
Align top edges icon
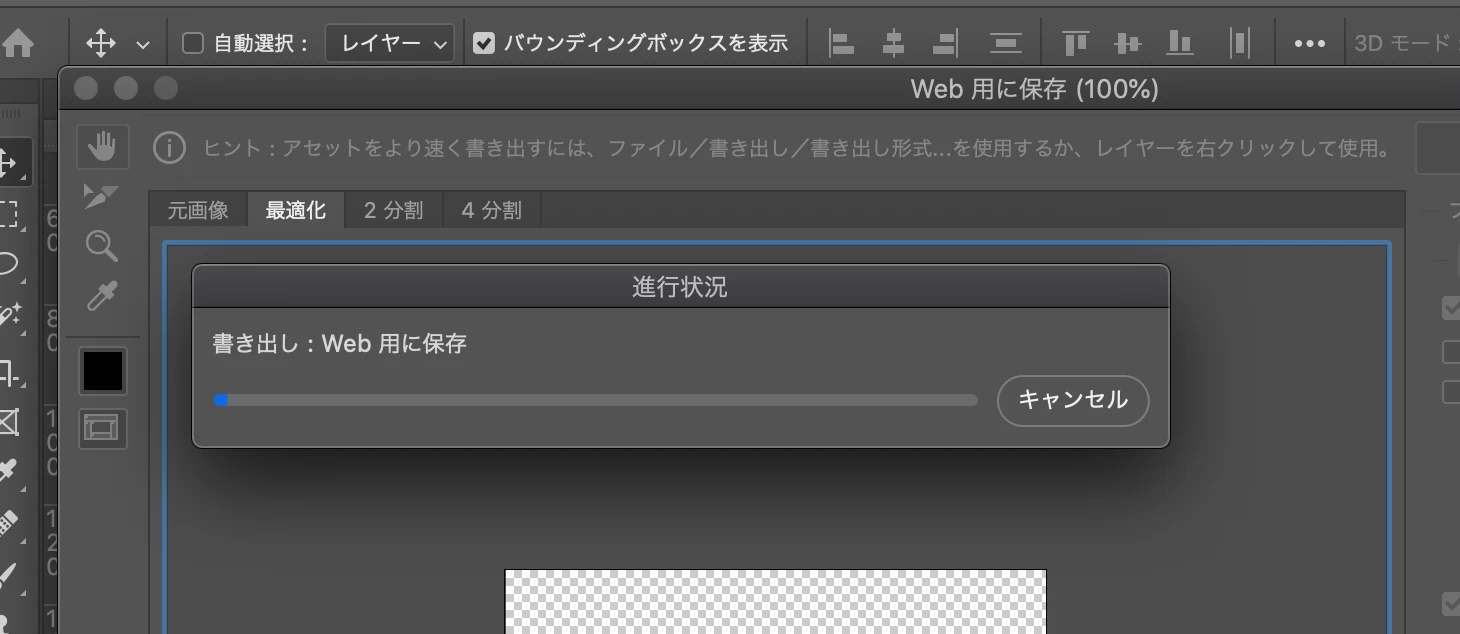pos(1076,44)
